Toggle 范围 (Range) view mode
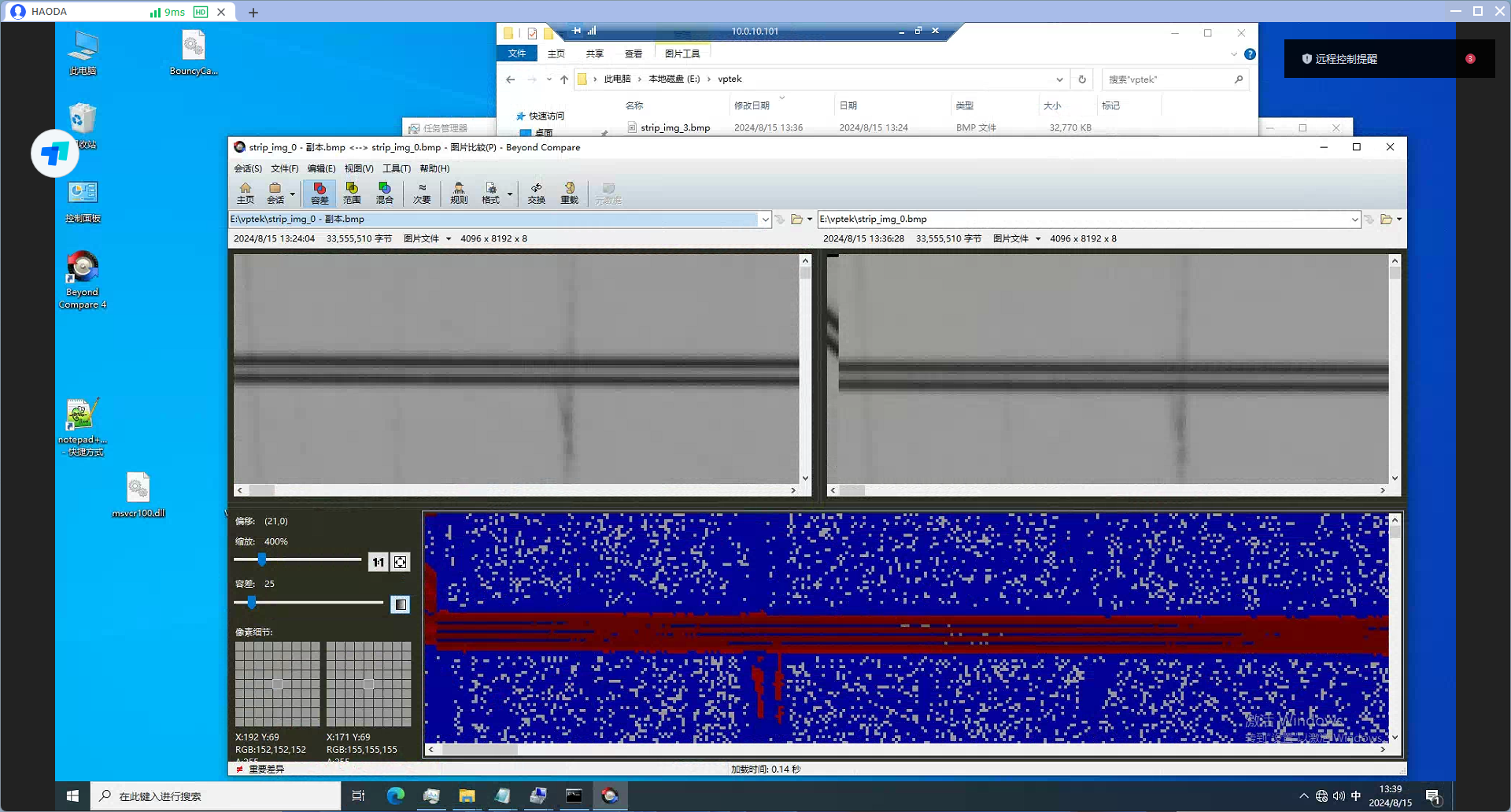The image size is (1511, 812). click(x=352, y=193)
